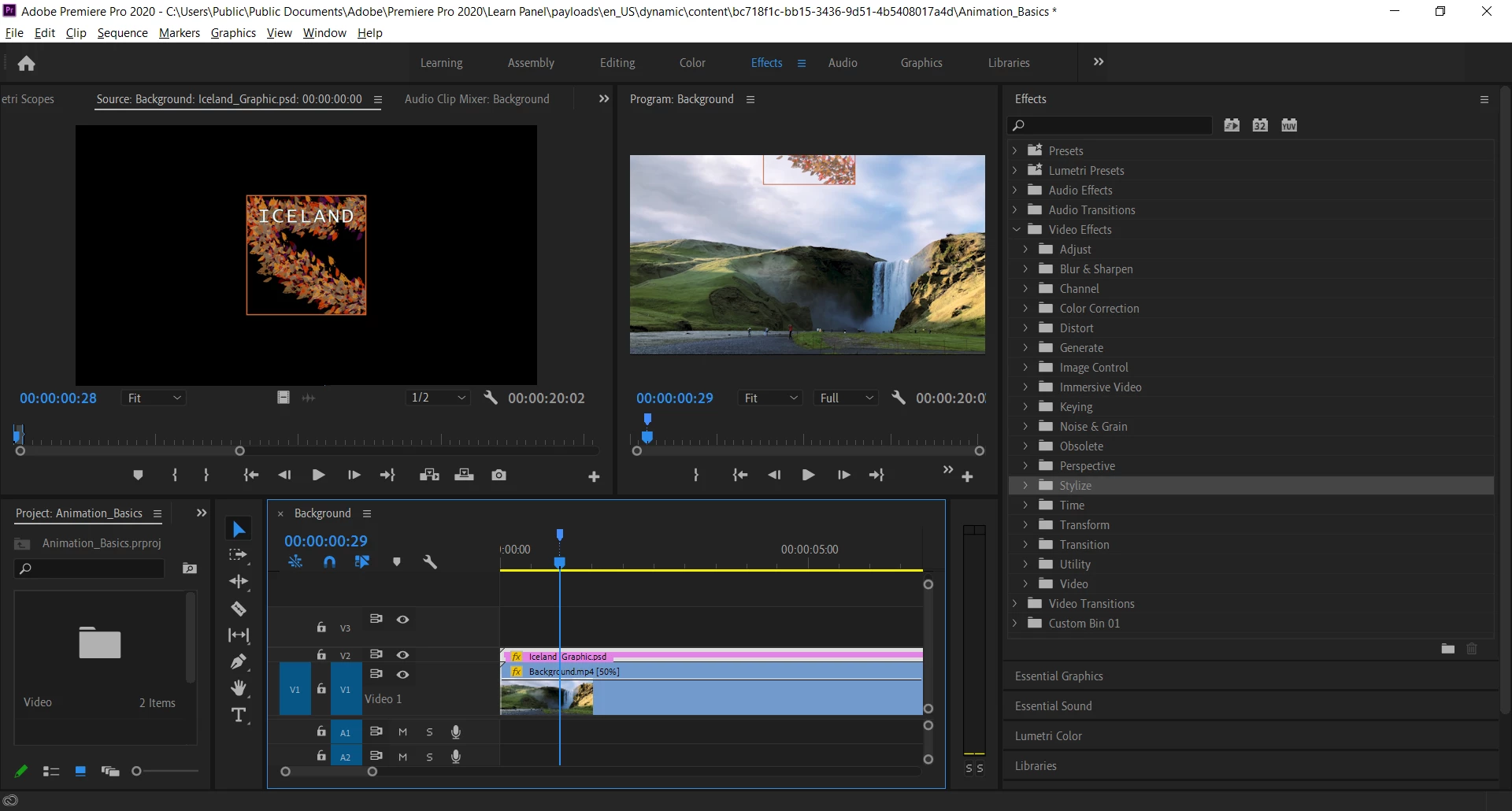Click the Home icon
The image size is (1512, 811).
[26, 63]
